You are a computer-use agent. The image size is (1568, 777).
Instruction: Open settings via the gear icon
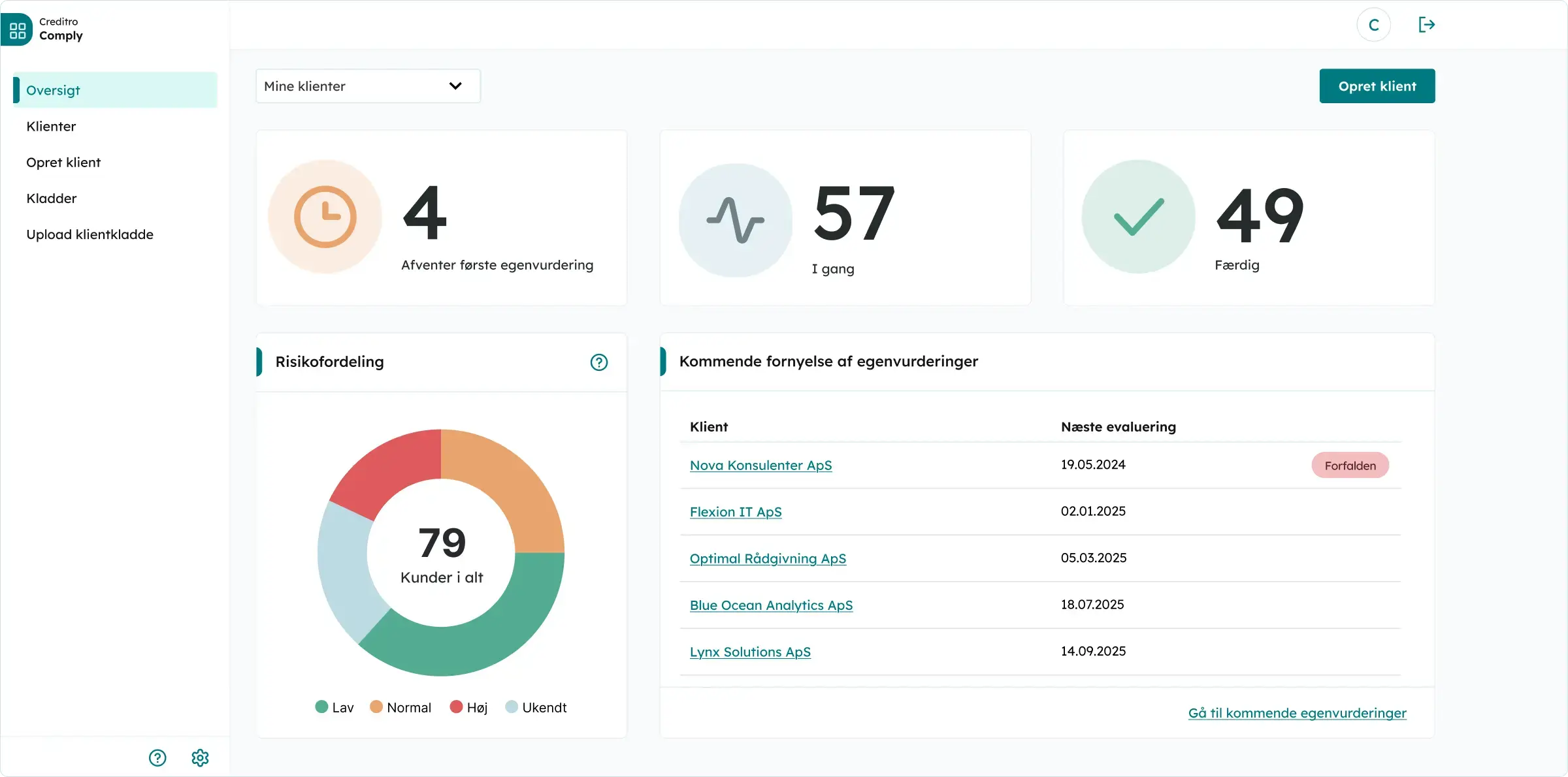click(200, 757)
